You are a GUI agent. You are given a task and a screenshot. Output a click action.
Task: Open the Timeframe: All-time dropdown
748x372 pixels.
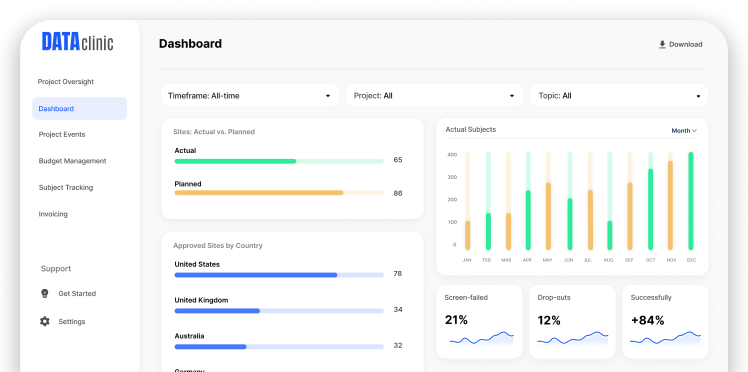click(250, 95)
